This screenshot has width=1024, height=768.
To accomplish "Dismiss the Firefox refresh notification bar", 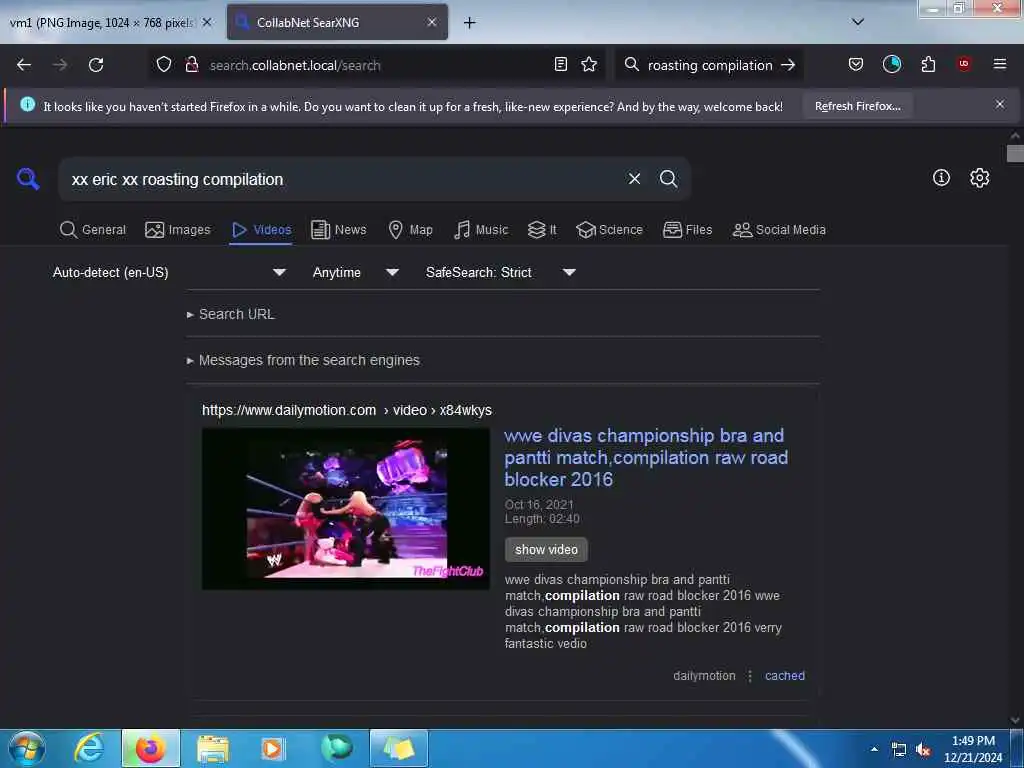I will [1000, 104].
